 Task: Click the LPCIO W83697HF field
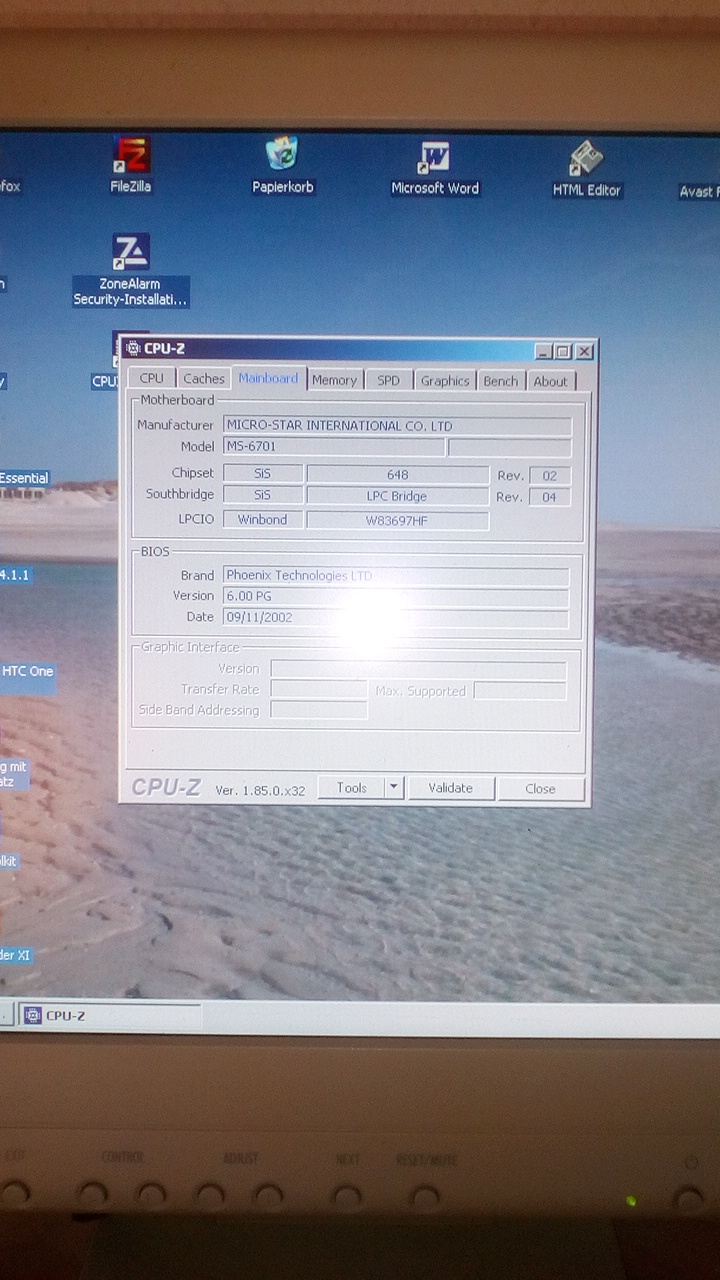tap(397, 520)
